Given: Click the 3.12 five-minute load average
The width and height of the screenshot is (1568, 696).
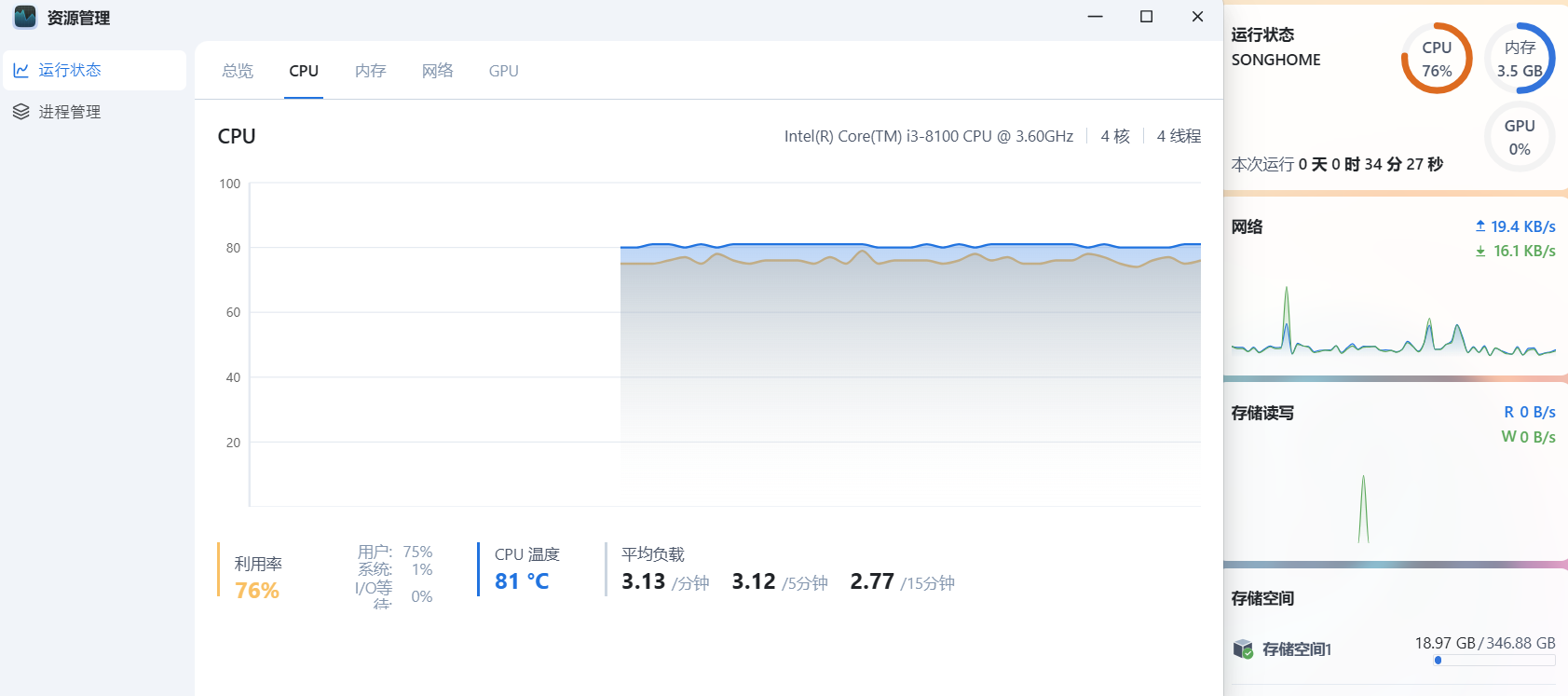Looking at the screenshot, I should pos(754,581).
